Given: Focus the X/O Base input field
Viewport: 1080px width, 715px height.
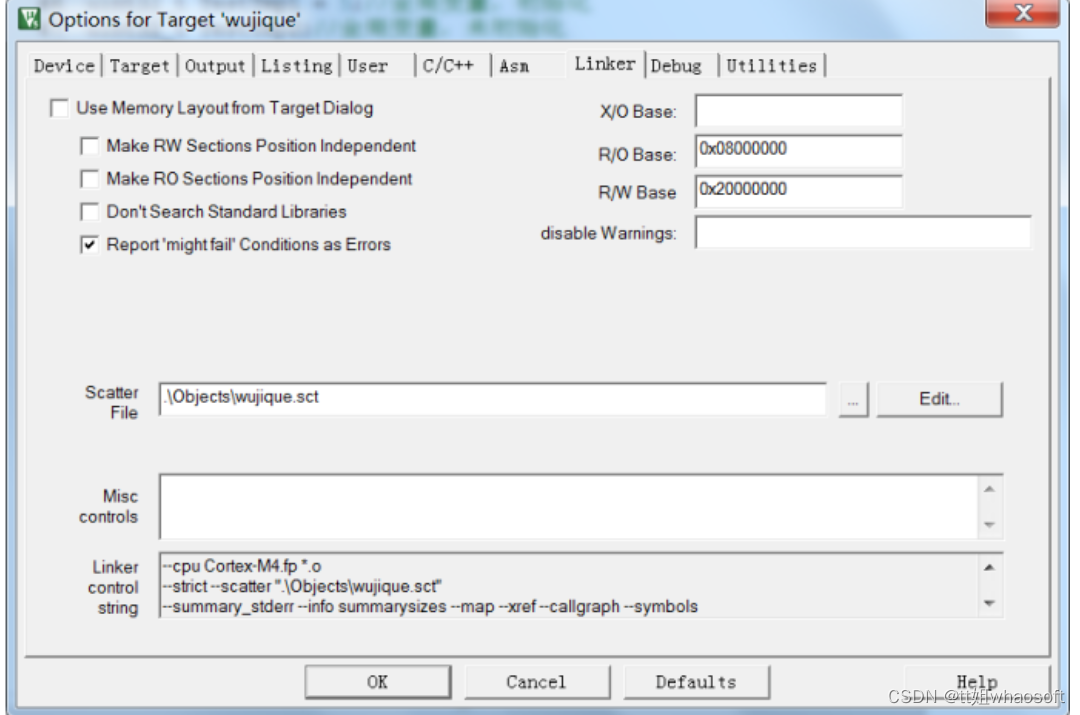Looking at the screenshot, I should pos(798,111).
